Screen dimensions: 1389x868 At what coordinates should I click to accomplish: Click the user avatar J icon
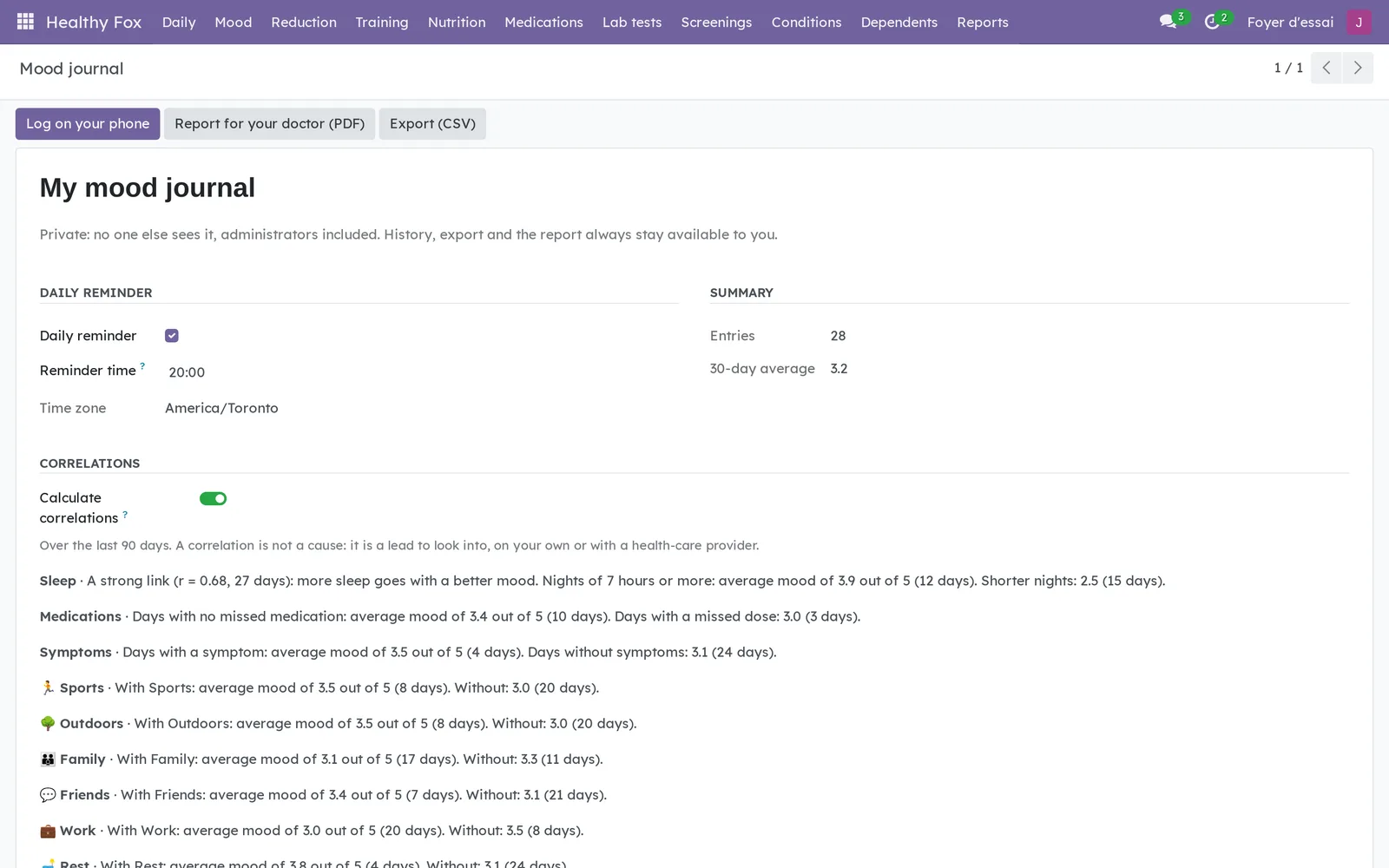tap(1359, 22)
